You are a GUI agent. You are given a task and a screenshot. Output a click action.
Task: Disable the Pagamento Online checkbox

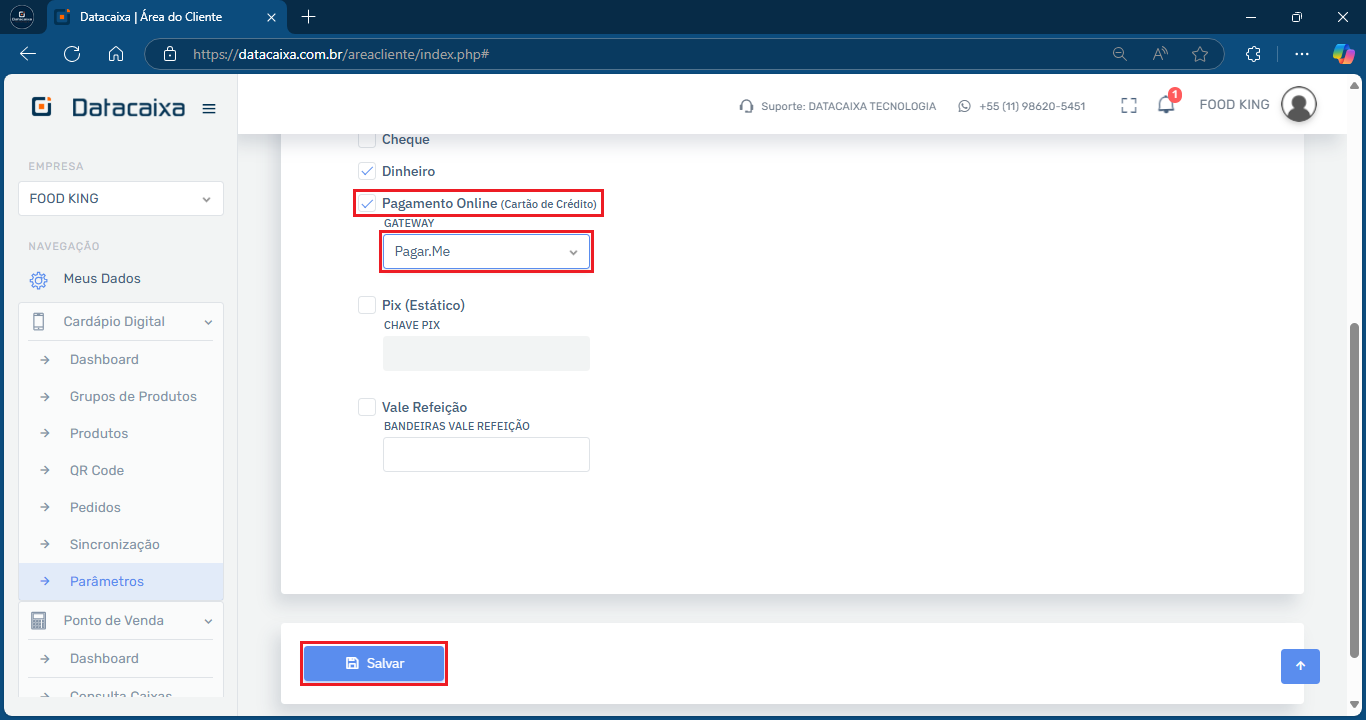[367, 203]
